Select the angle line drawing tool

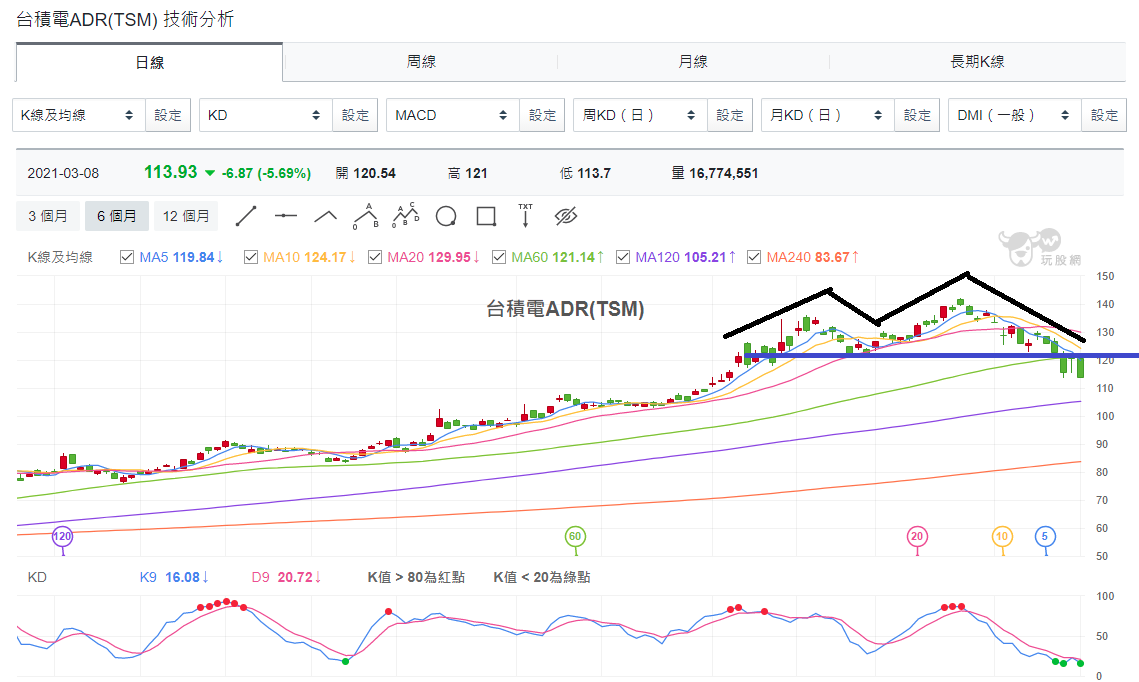325,216
